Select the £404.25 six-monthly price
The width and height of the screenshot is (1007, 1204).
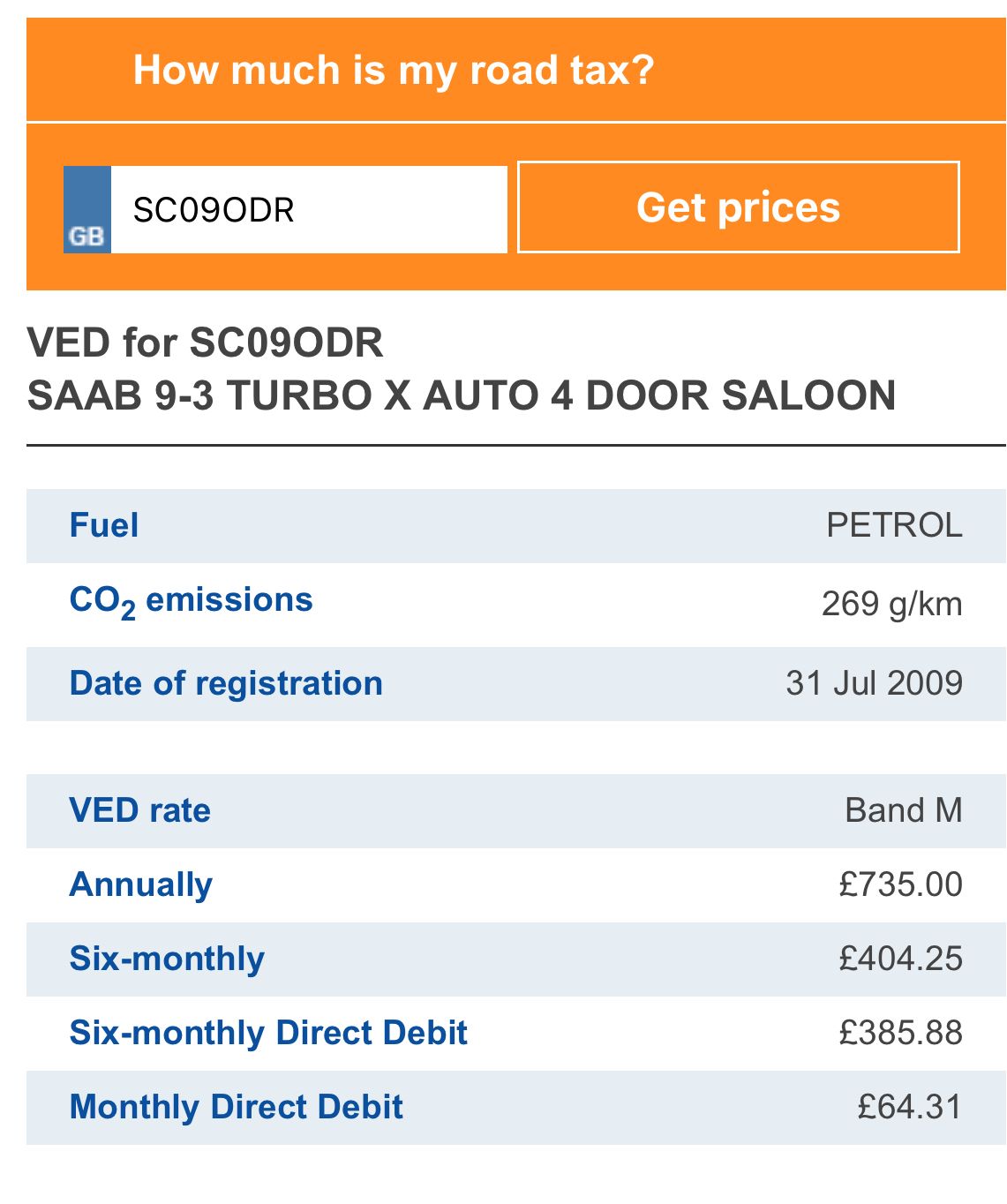point(900,959)
